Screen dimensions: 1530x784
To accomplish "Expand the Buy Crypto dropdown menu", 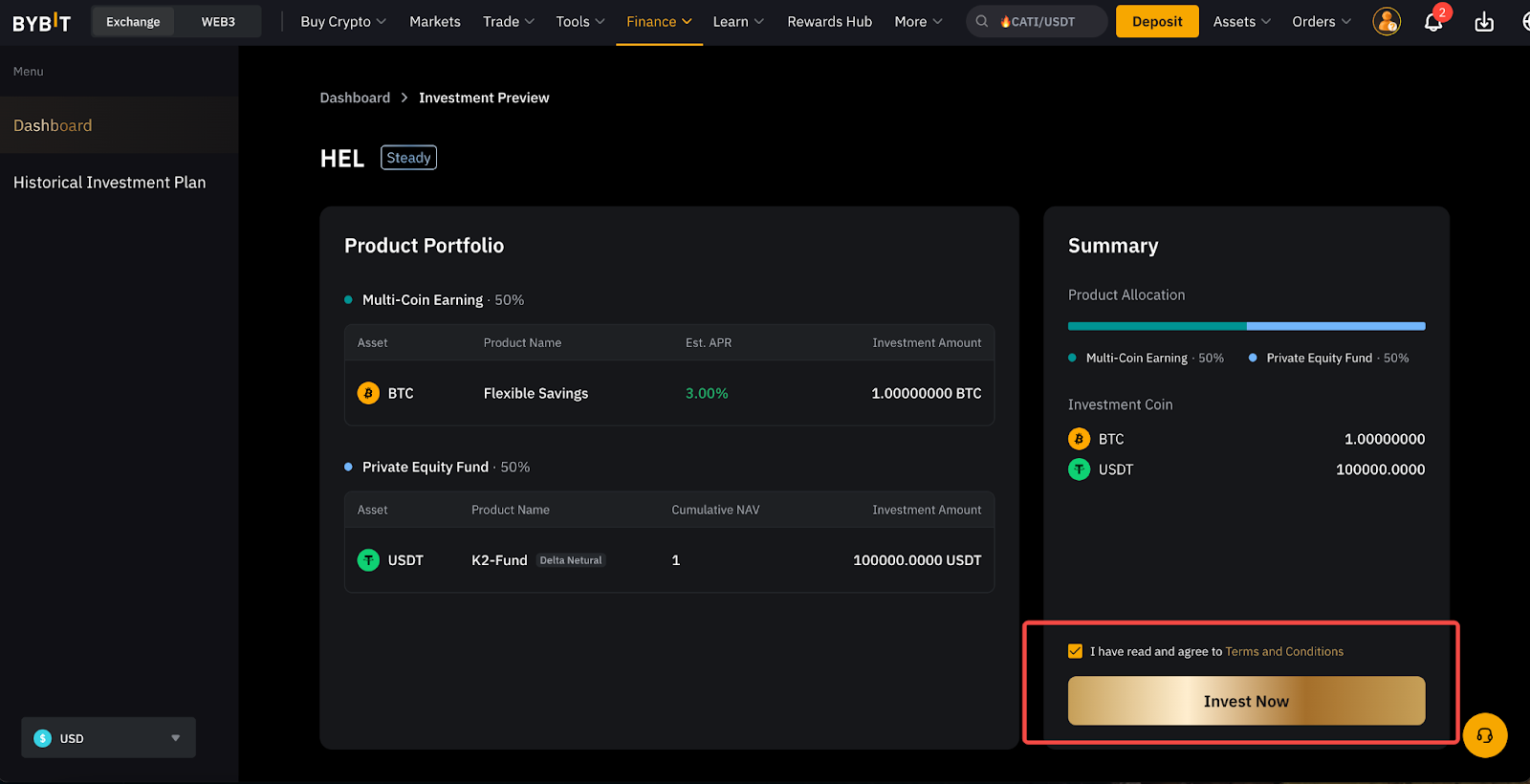I will point(342,22).
